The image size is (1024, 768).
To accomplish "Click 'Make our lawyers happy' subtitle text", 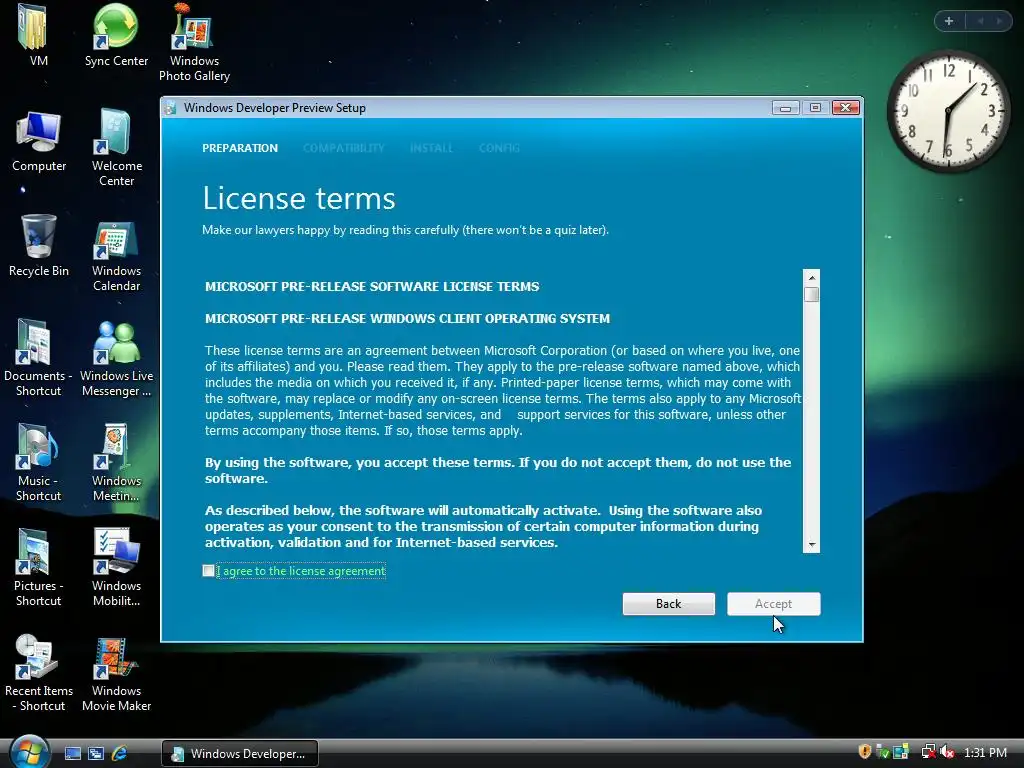I will pyautogui.click(x=405, y=230).
